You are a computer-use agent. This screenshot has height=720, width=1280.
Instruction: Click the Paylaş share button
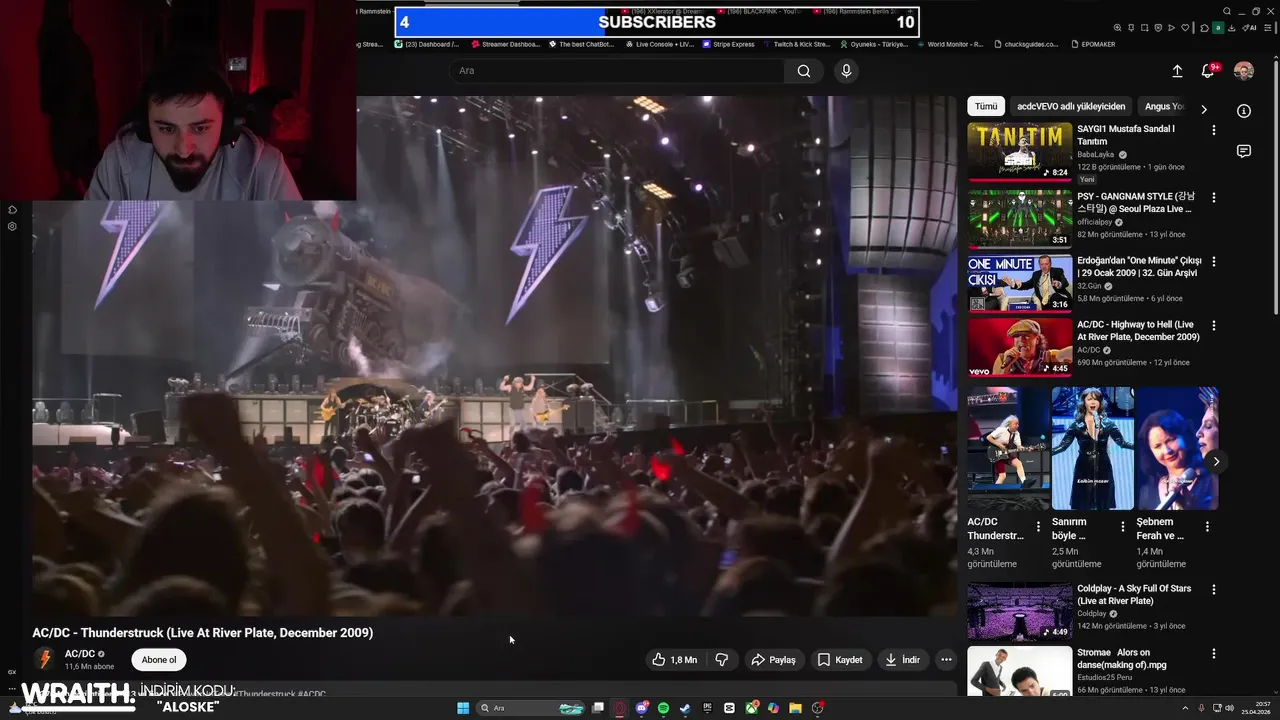pyautogui.click(x=773, y=660)
